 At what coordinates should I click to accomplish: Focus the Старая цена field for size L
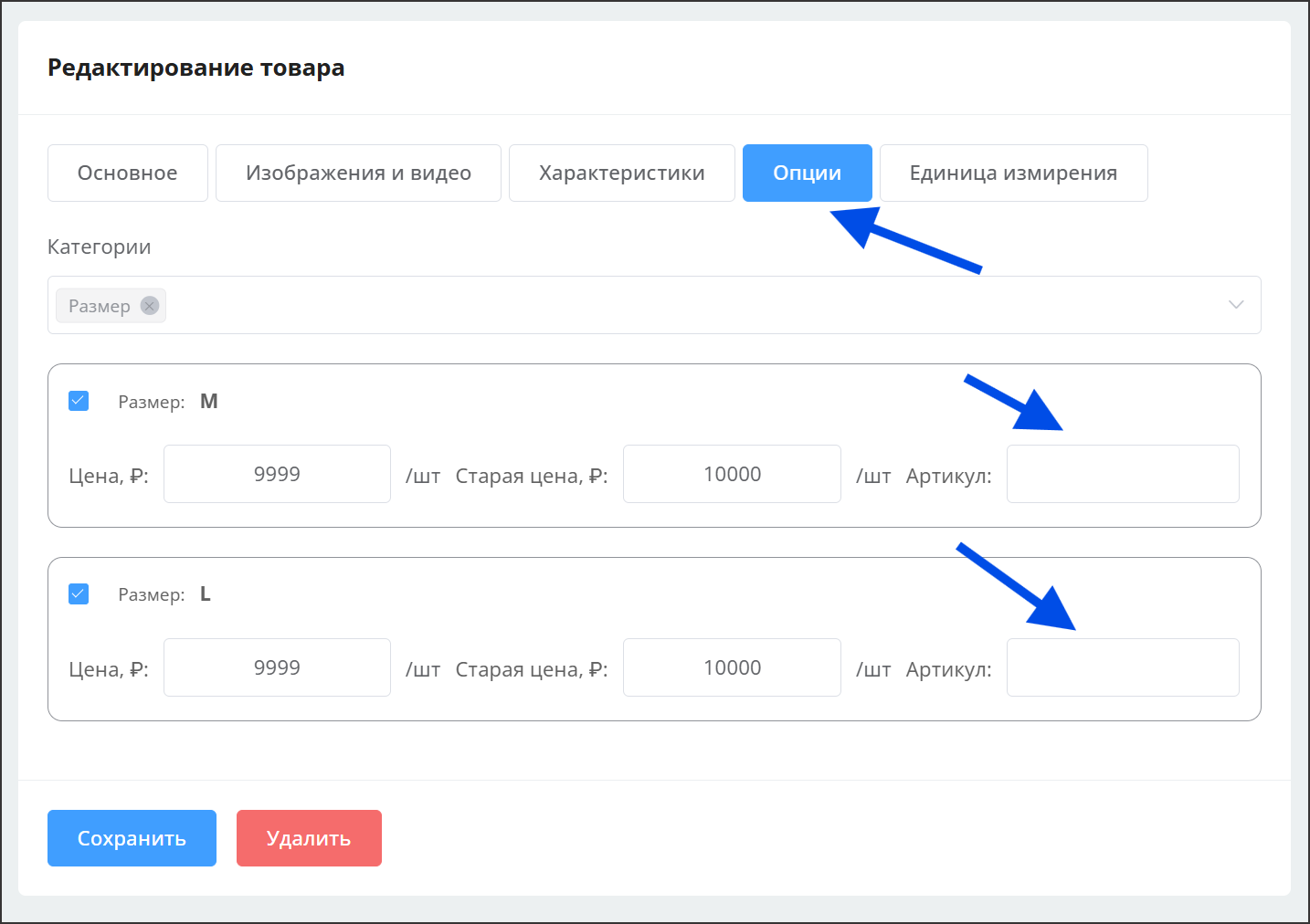point(732,667)
